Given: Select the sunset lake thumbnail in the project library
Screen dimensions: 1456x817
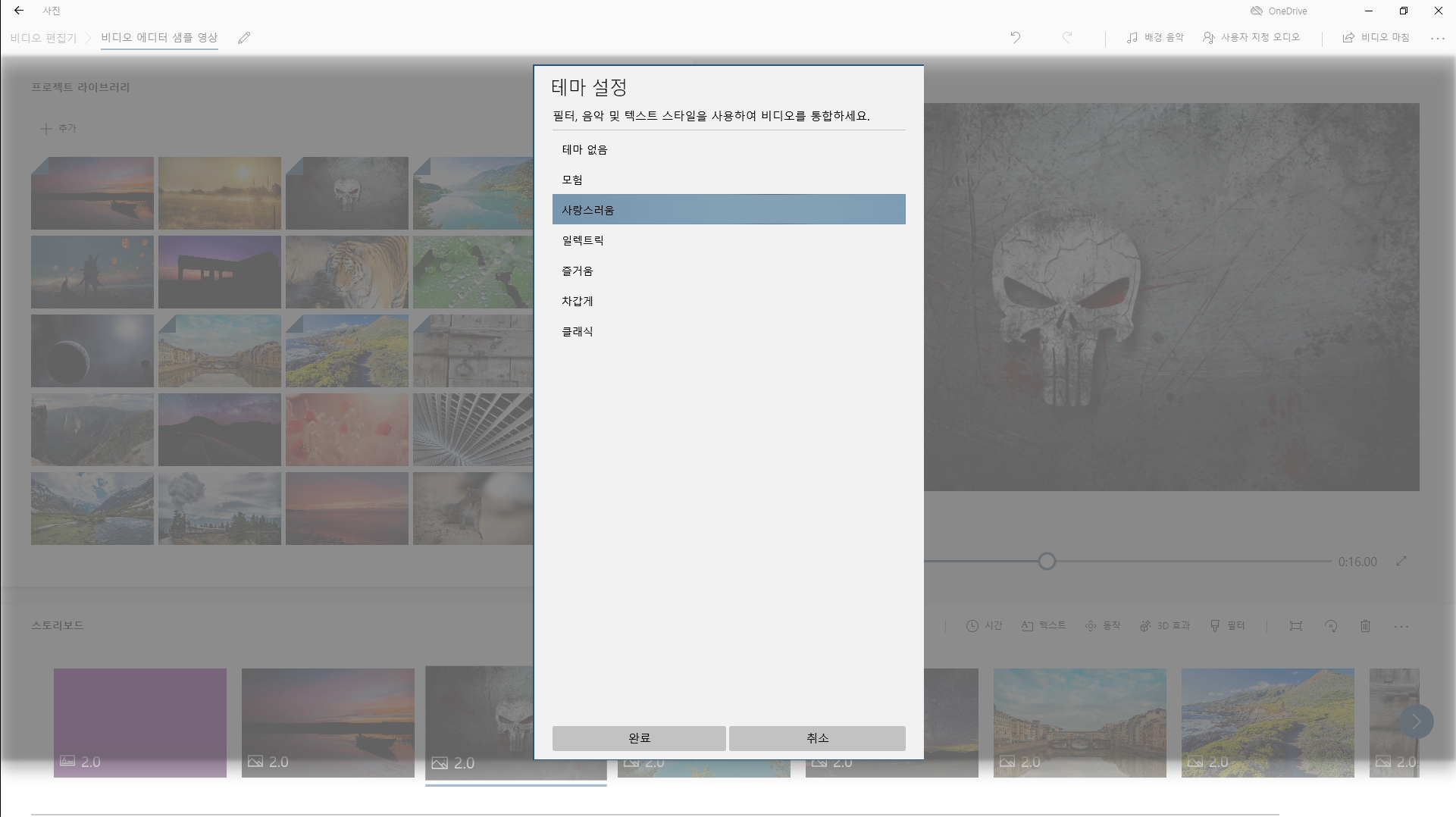Looking at the screenshot, I should (92, 193).
